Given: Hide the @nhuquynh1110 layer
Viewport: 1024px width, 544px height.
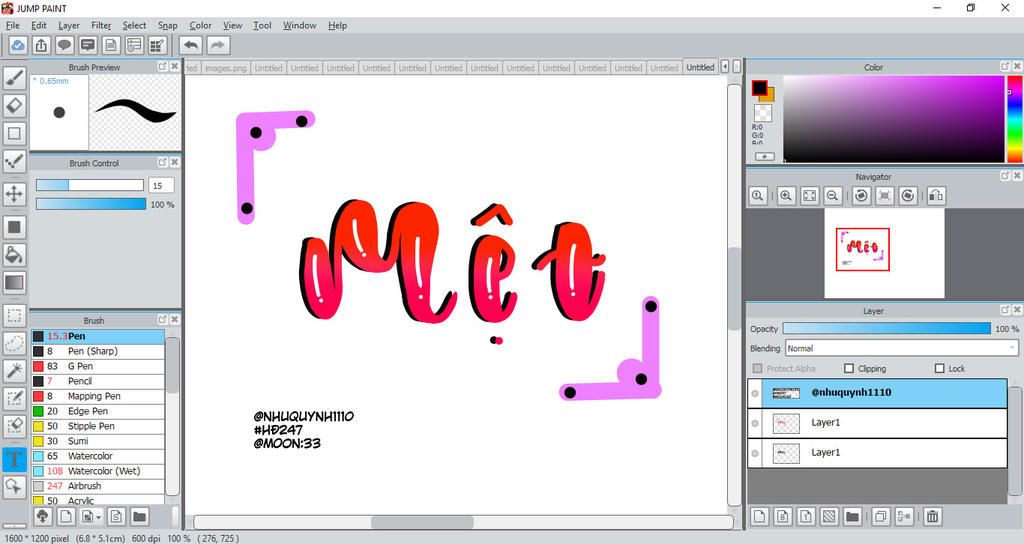Looking at the screenshot, I should (x=755, y=393).
